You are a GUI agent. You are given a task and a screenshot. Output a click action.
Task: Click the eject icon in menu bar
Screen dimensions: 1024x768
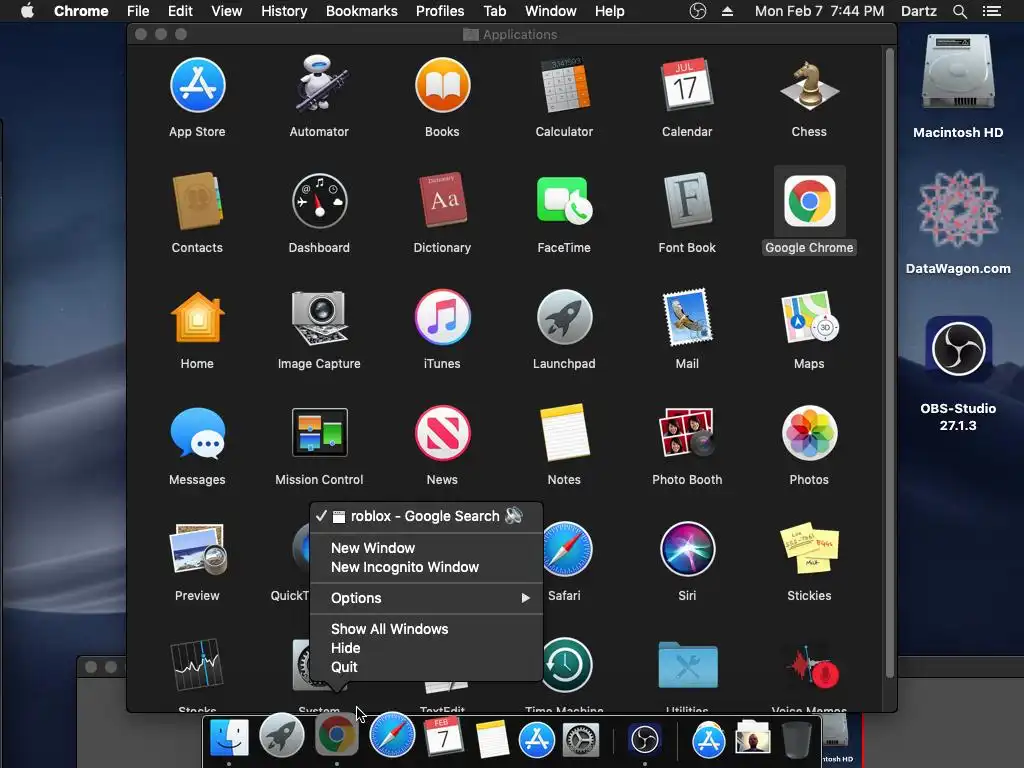[x=728, y=11]
